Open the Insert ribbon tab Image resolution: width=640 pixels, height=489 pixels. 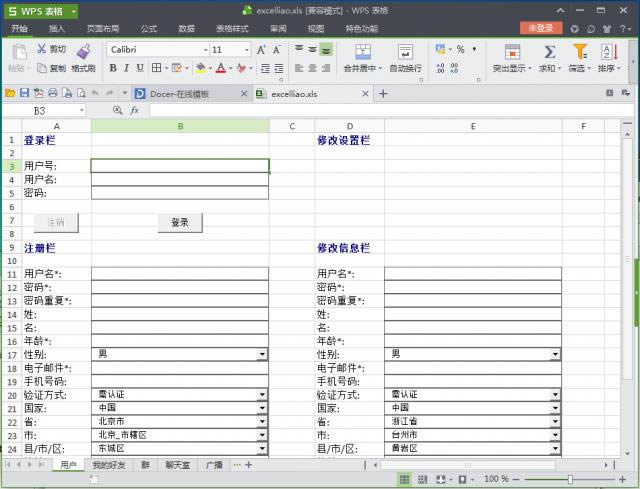(x=57, y=29)
